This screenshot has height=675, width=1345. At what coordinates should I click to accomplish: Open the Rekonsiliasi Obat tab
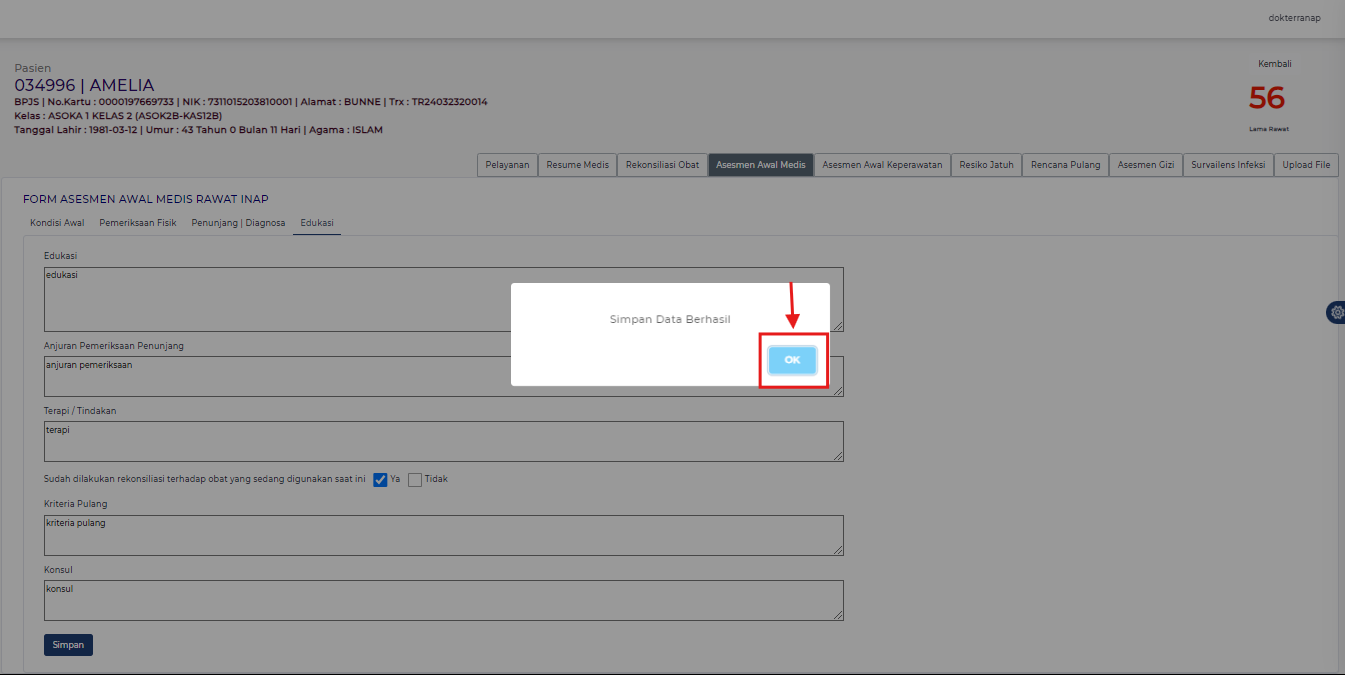[662, 165]
